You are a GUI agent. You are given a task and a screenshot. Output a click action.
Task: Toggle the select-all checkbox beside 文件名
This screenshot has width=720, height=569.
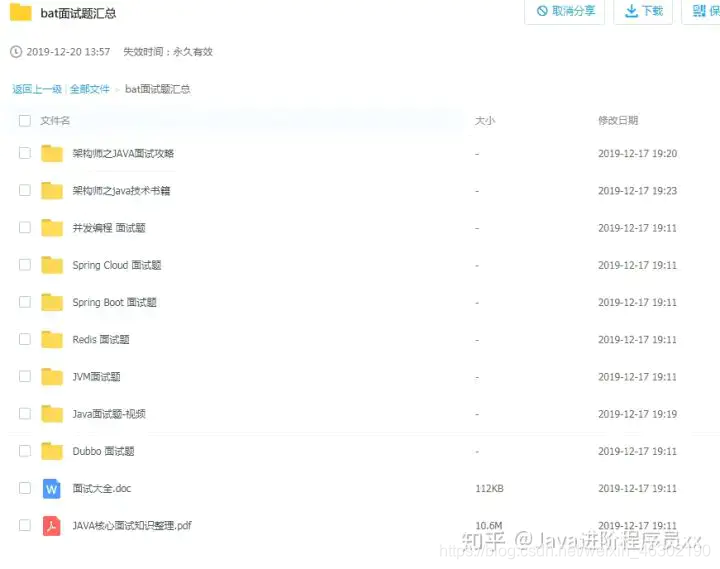coord(25,121)
